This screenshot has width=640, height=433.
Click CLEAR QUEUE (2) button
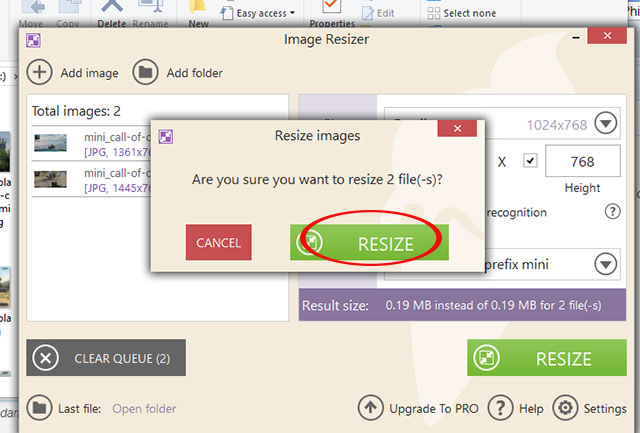click(106, 358)
